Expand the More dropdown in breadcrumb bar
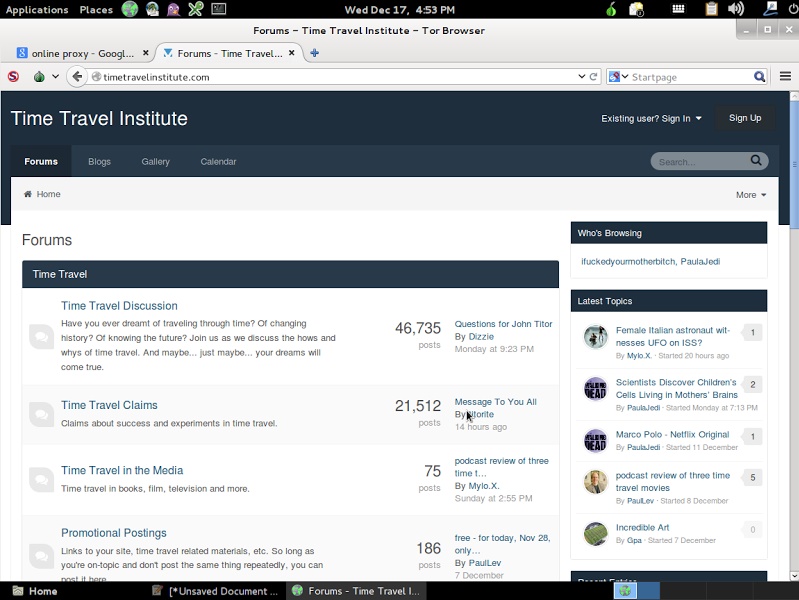The image size is (799, 600). point(751,195)
